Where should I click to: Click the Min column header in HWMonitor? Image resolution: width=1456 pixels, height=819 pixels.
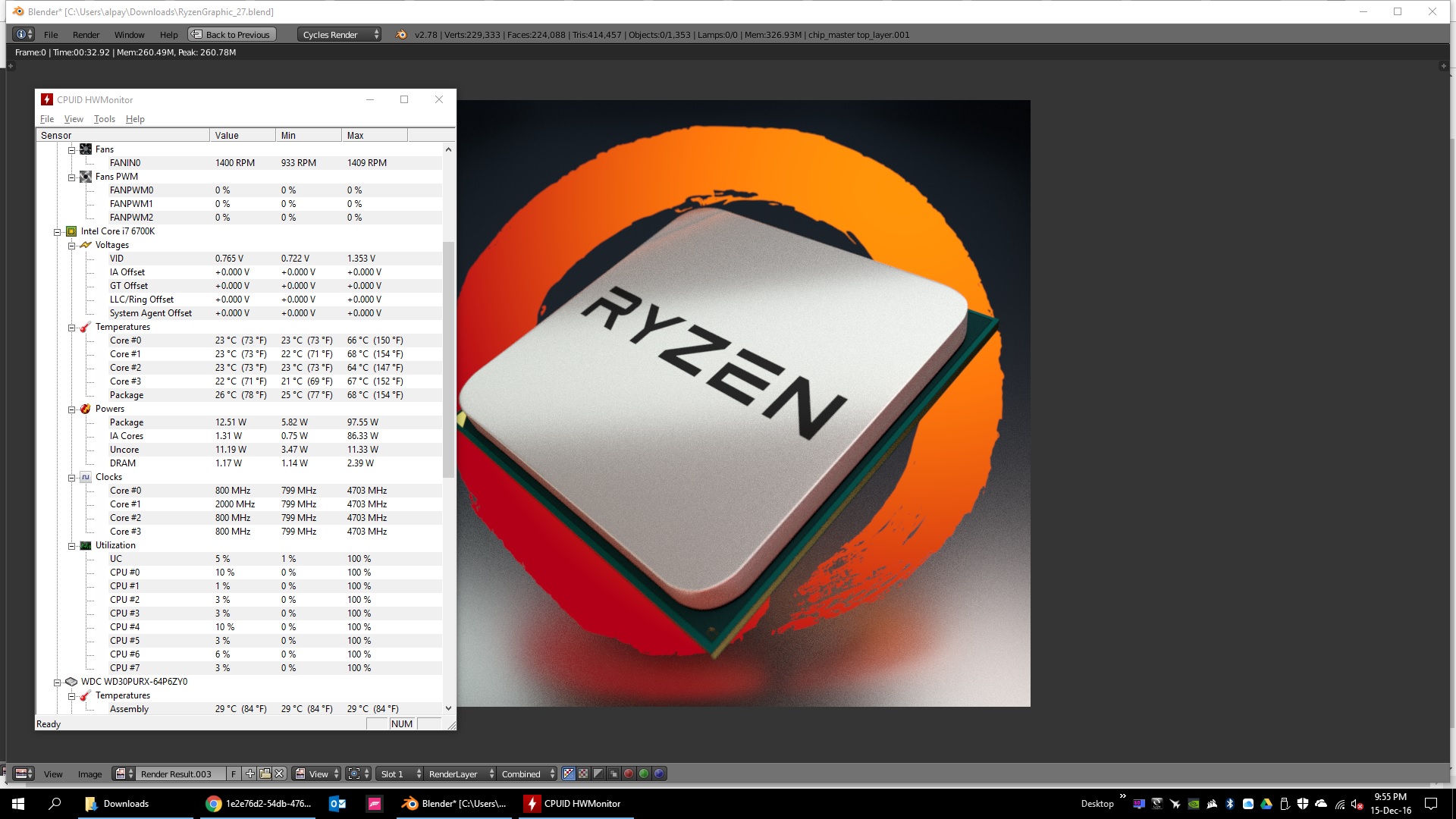pos(309,136)
